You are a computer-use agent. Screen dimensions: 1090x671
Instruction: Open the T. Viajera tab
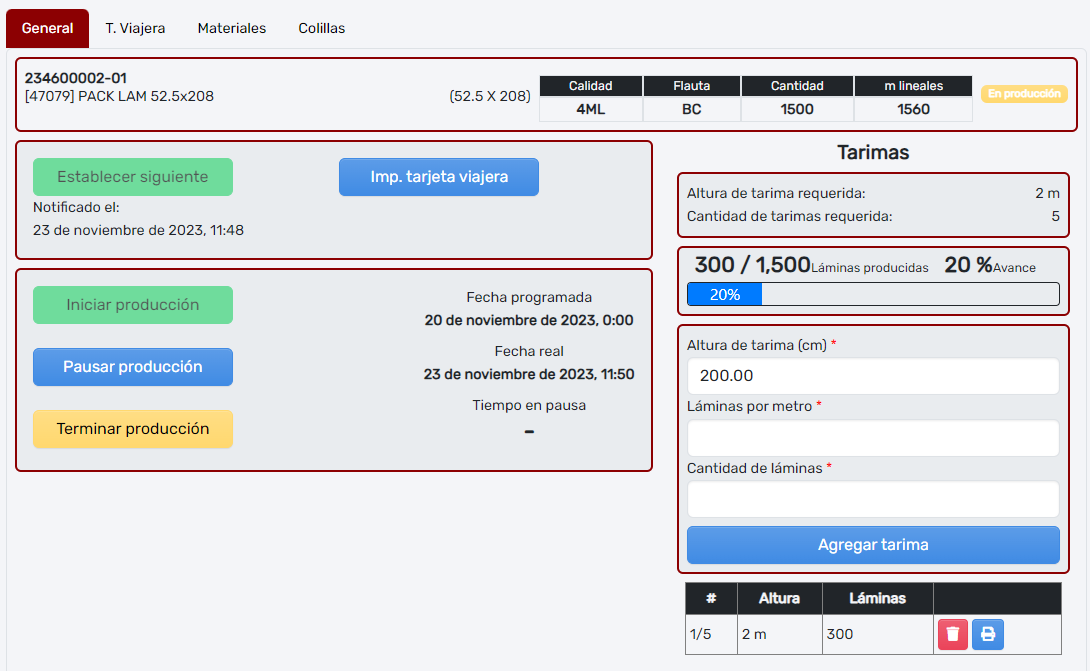pos(135,28)
